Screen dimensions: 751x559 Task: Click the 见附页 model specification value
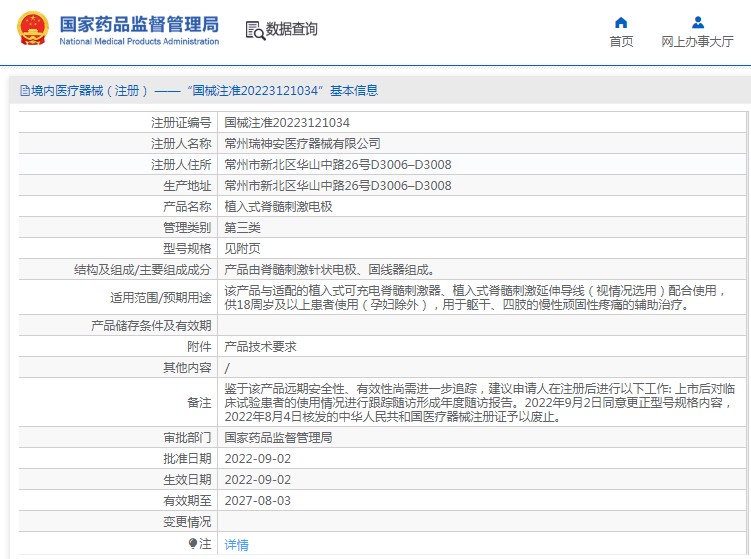tap(243, 248)
